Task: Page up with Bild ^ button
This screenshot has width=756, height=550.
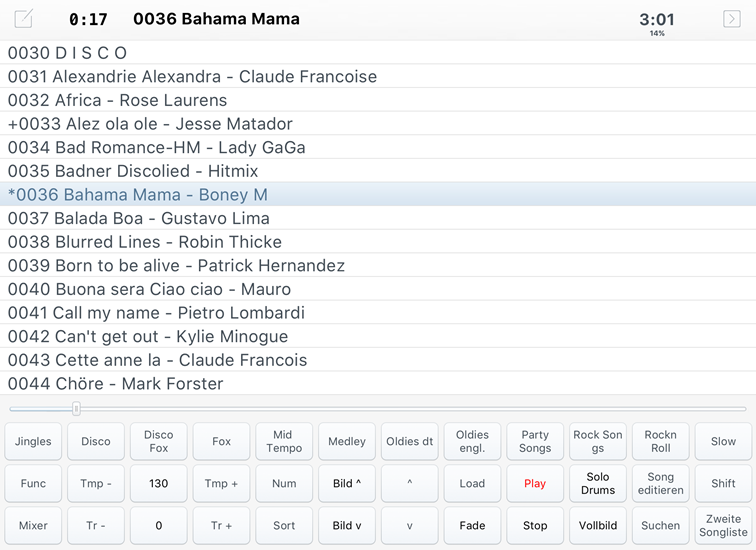Action: coord(347,483)
